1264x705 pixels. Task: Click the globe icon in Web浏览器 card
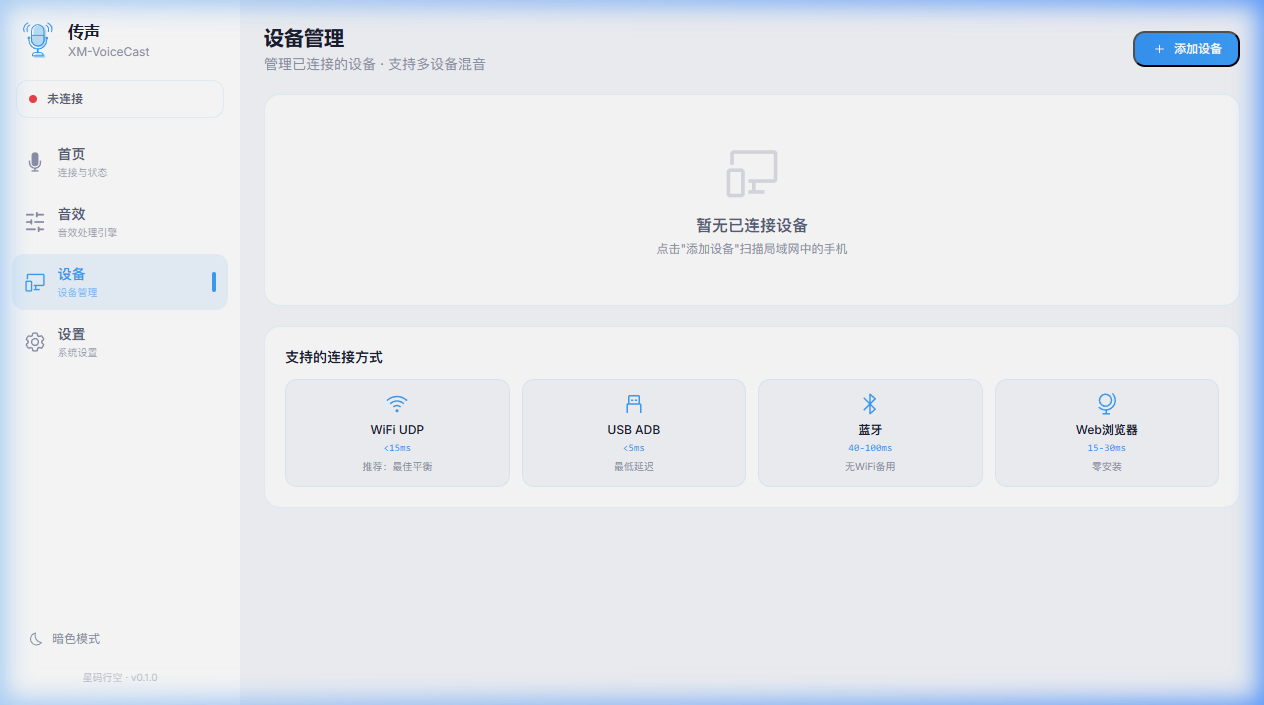coord(1106,403)
